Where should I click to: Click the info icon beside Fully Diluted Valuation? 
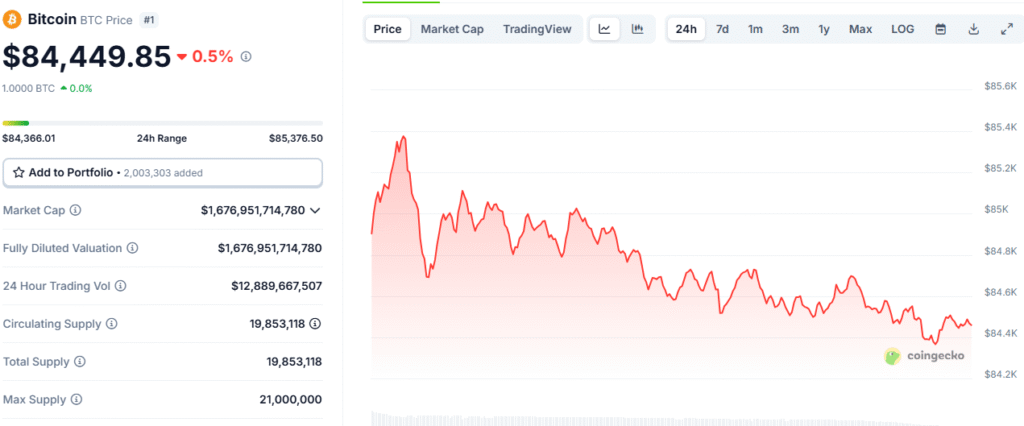pyautogui.click(x=133, y=248)
